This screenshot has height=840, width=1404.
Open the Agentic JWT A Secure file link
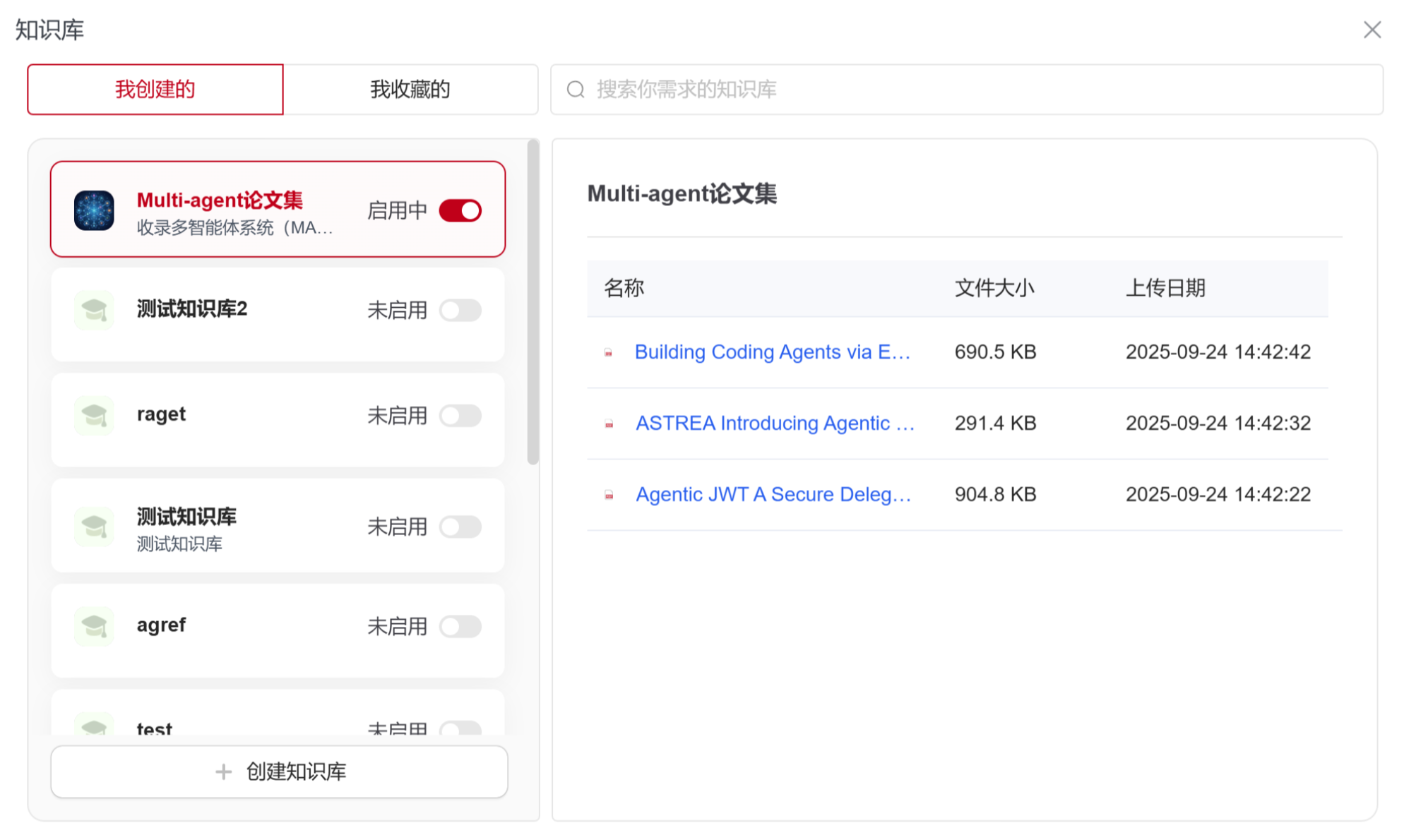tap(773, 495)
